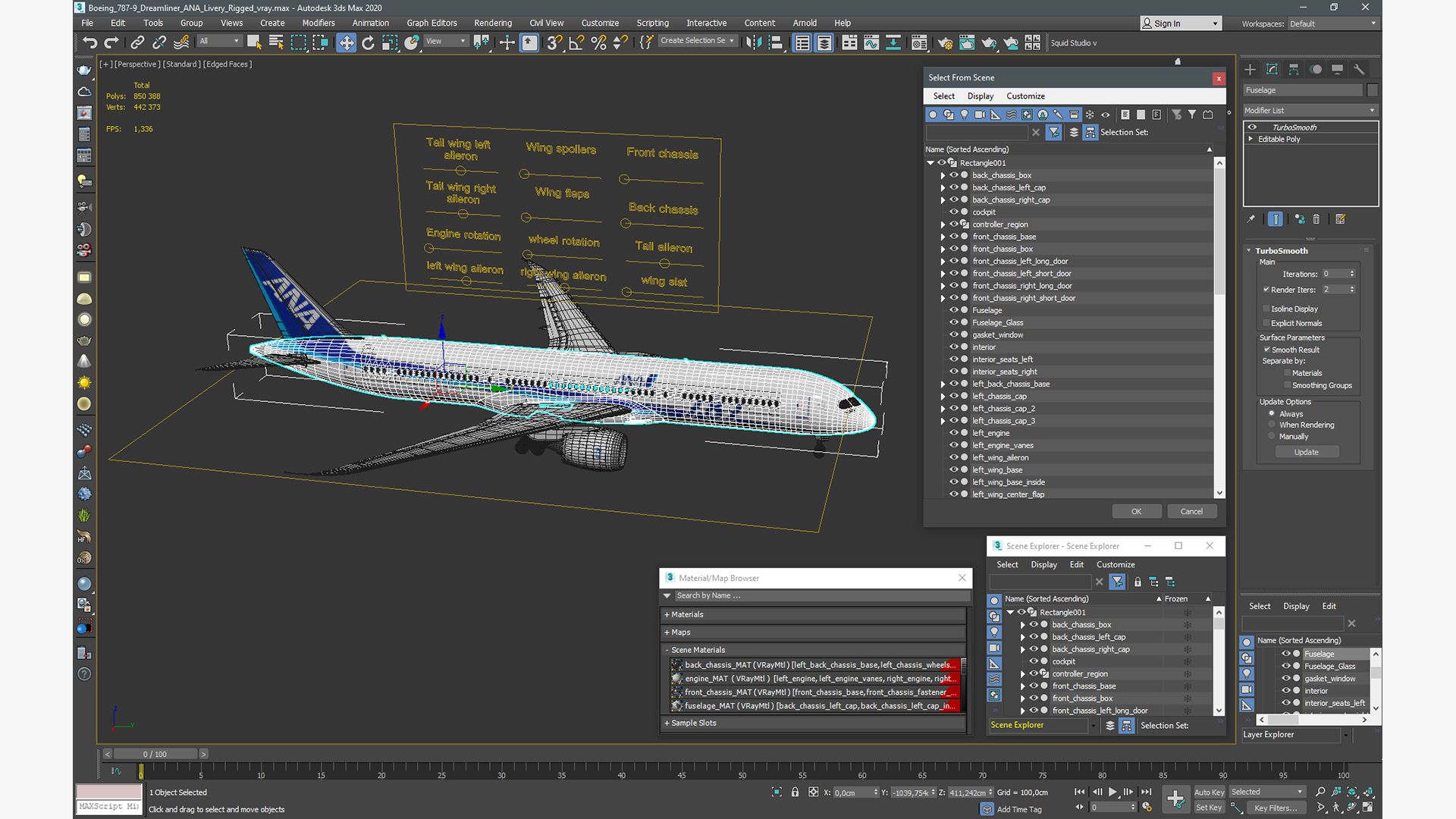Open the Rendering menu
The image size is (1456, 819).
click(x=493, y=23)
